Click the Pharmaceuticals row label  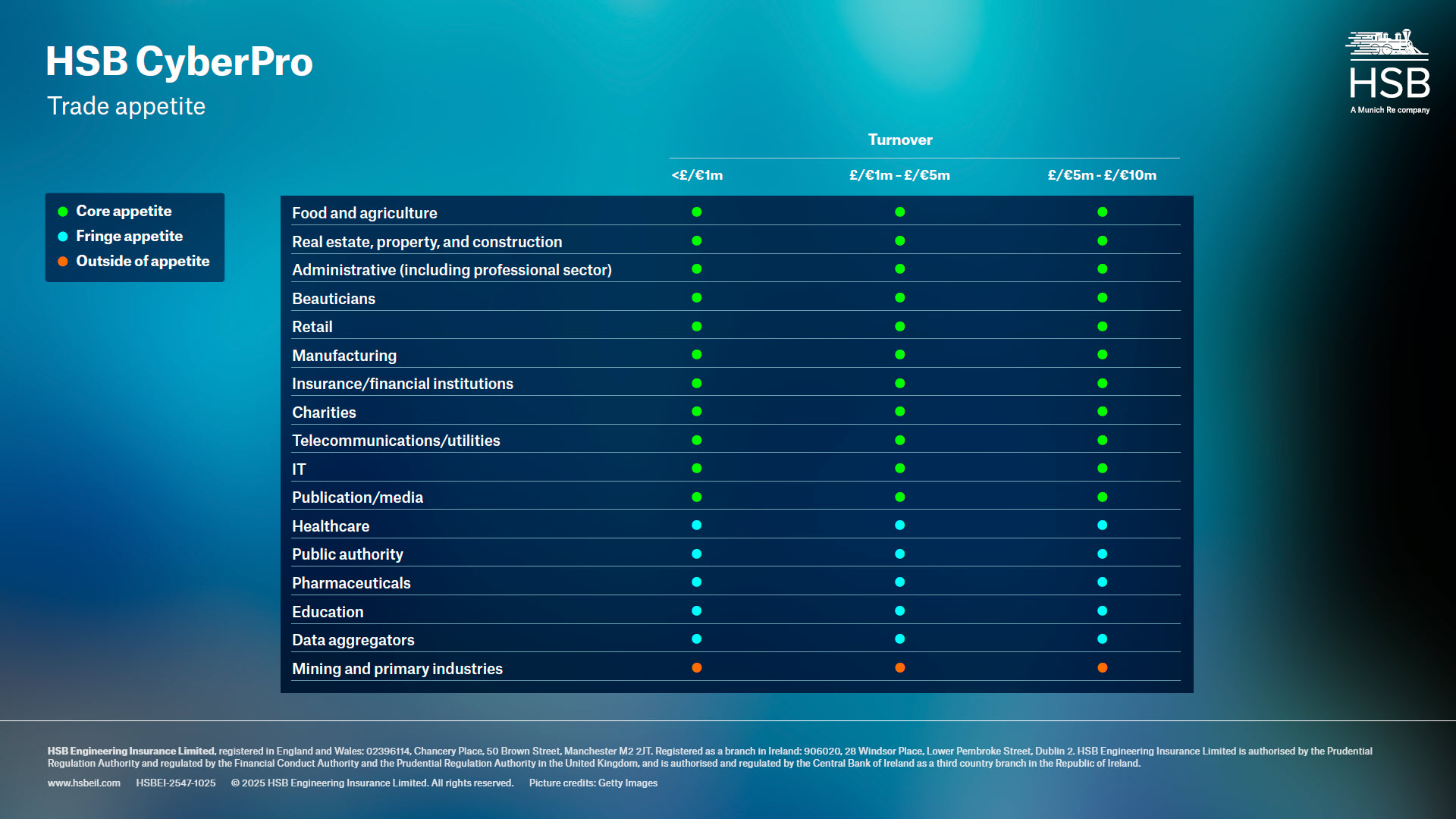click(351, 583)
